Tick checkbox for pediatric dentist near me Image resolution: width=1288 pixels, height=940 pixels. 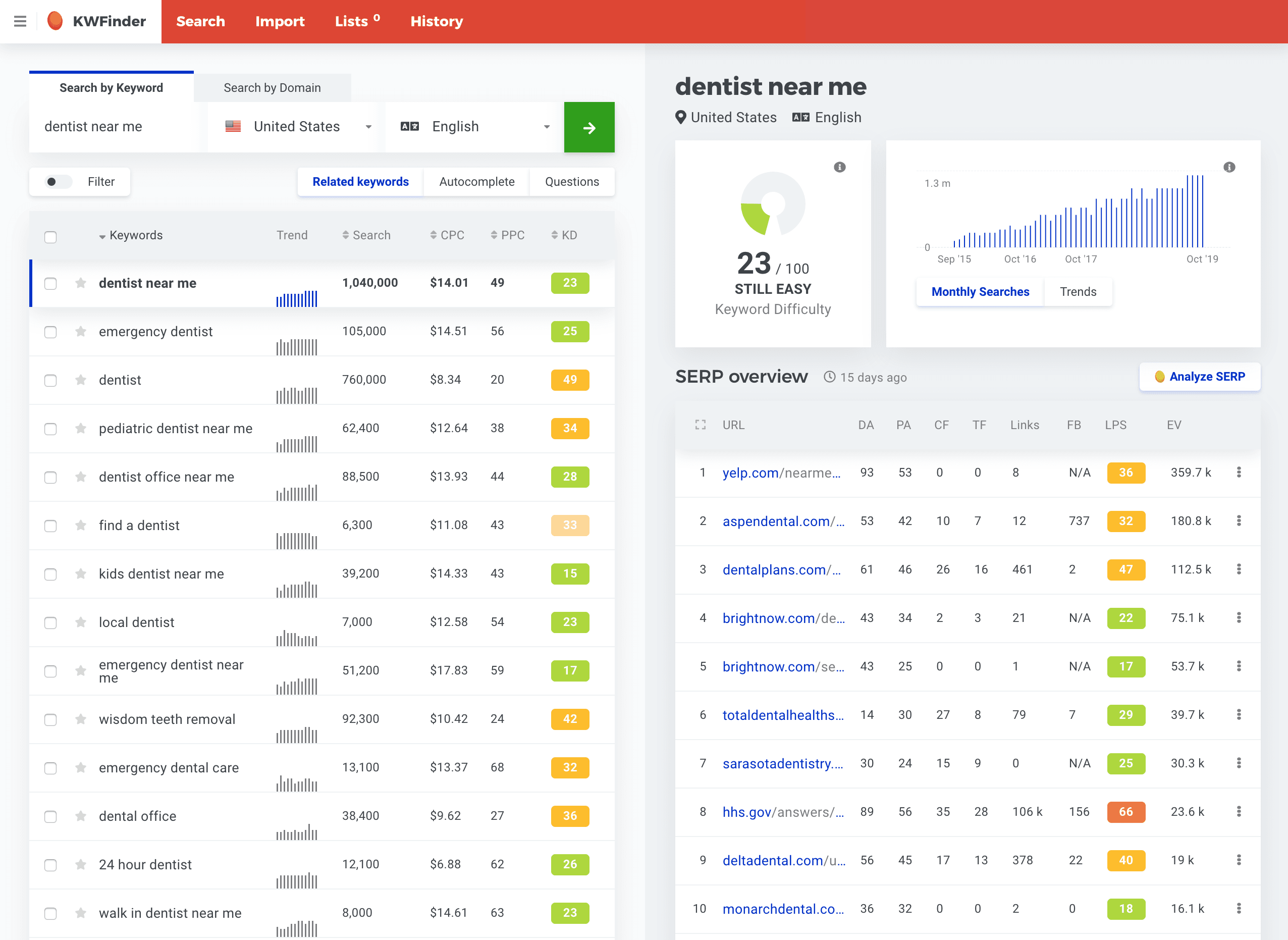tap(50, 429)
